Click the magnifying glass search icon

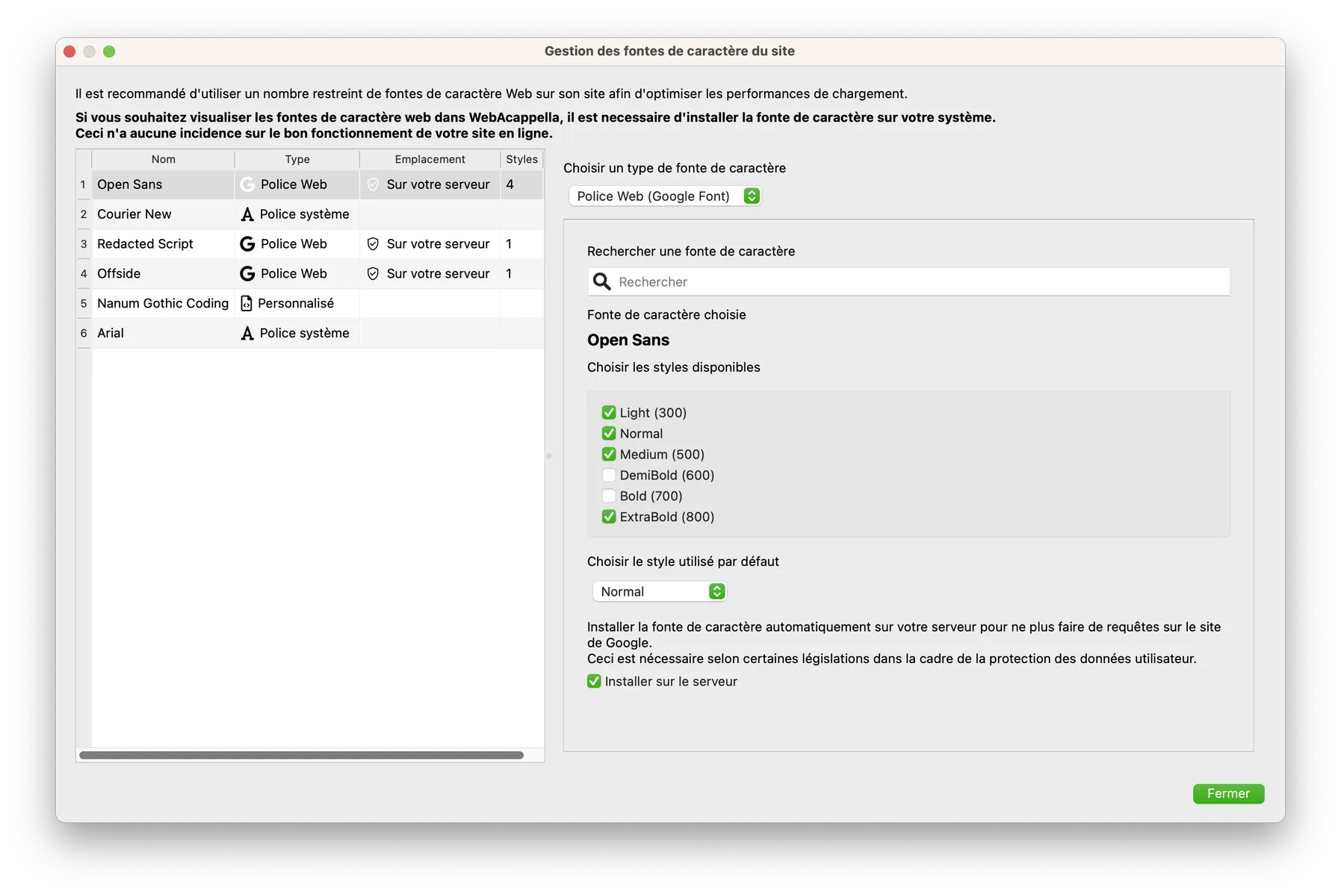point(601,282)
